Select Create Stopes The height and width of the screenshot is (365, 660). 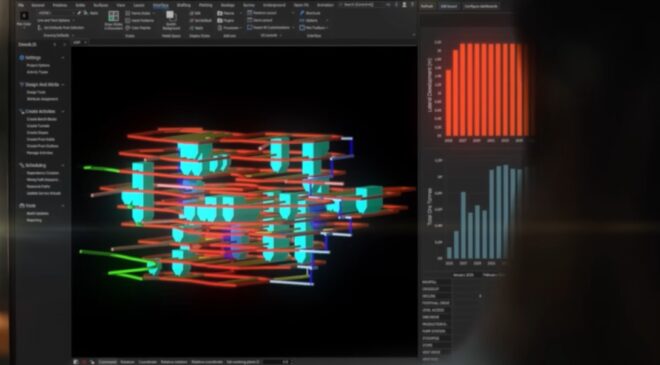tap(37, 133)
